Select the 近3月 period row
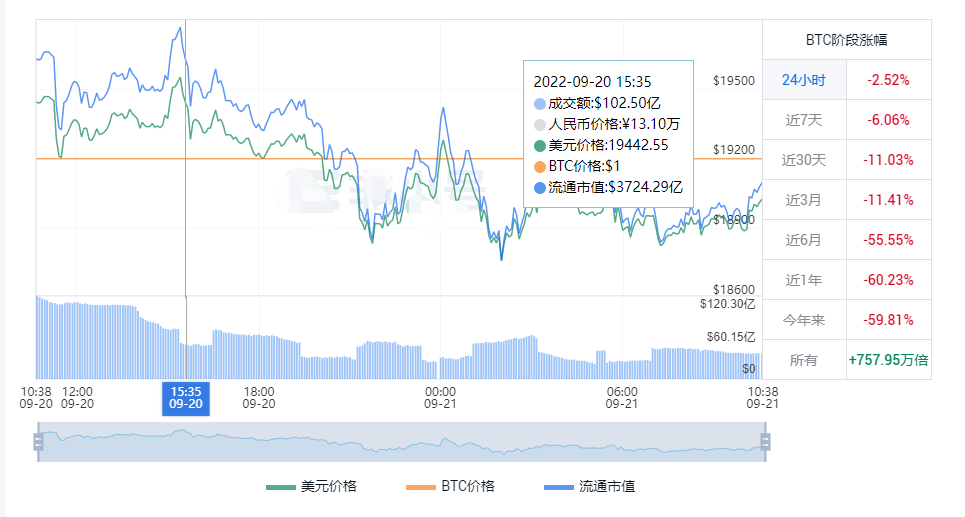The width and height of the screenshot is (965, 517). 804,200
